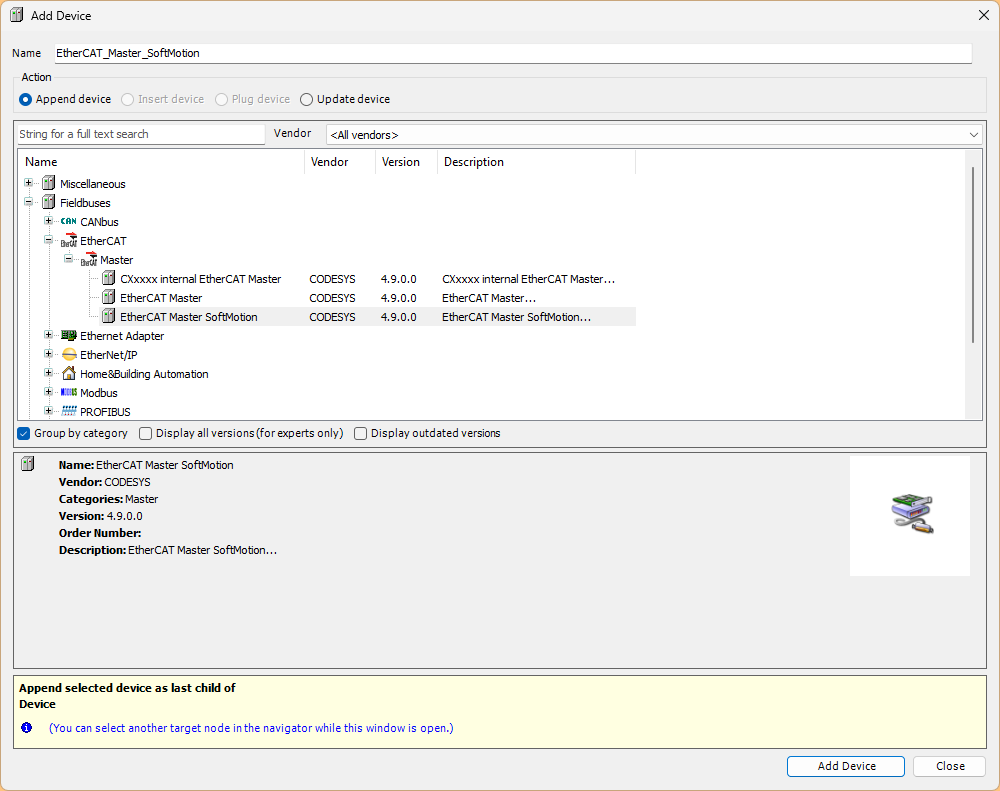Click the device preview image thumbnail
This screenshot has width=1000, height=791.
910,515
